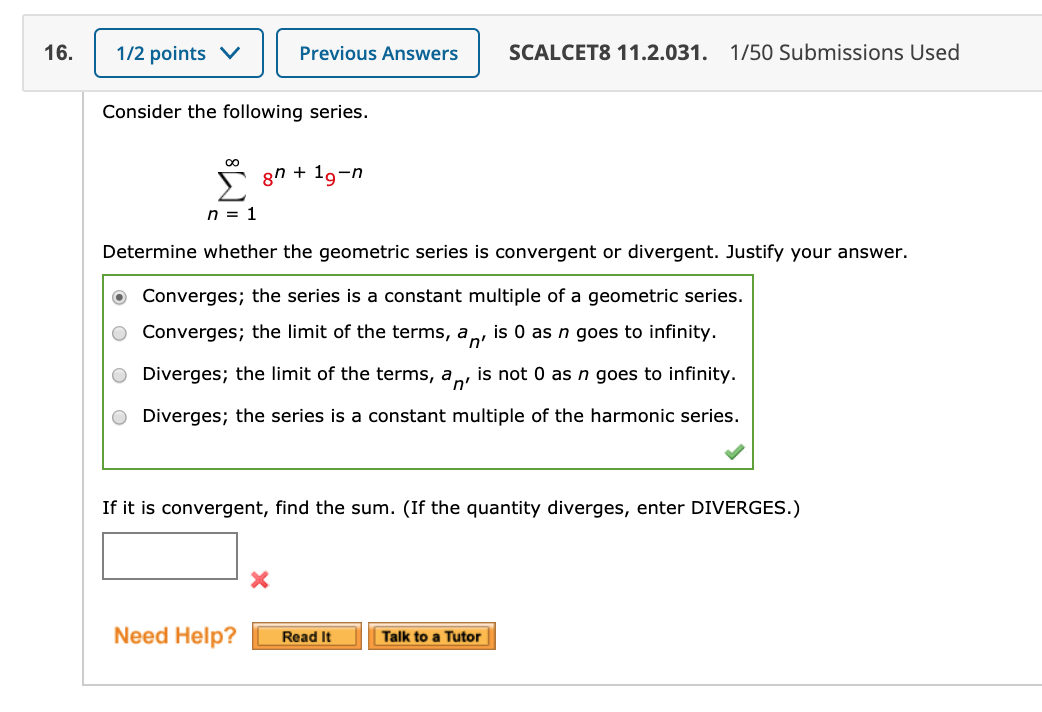Click the Talk to a Tutor button
The image size is (1042, 712).
click(x=431, y=635)
